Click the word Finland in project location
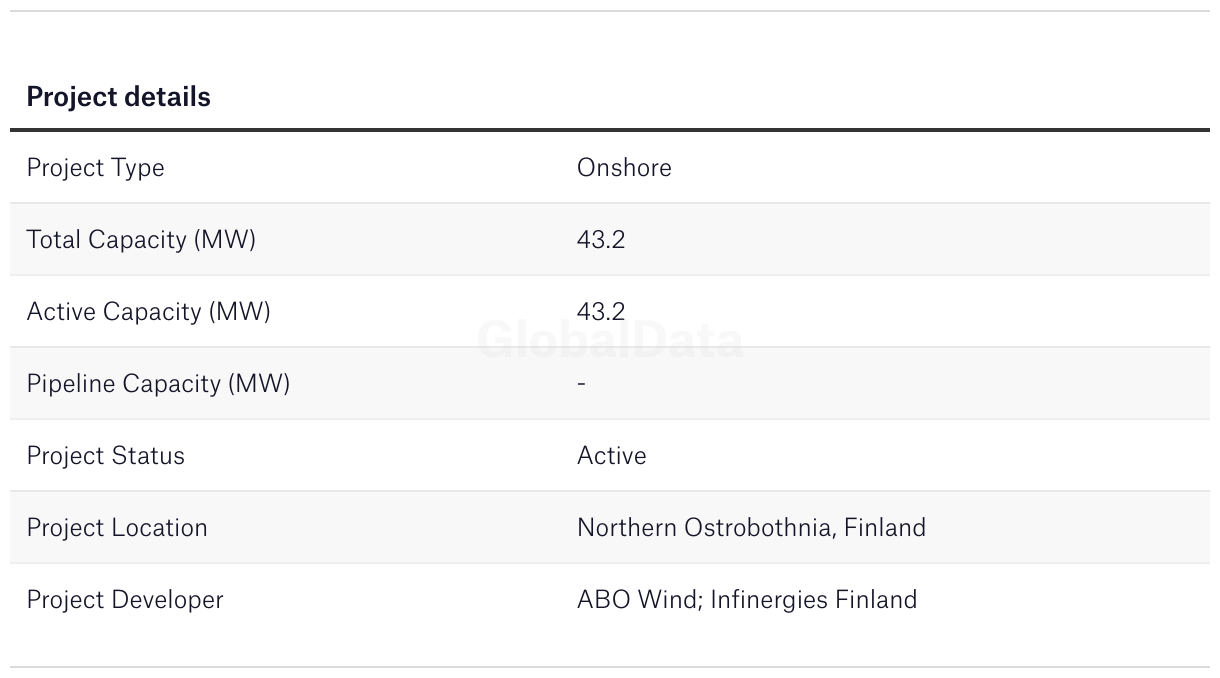Image resolution: width=1220 pixels, height=678 pixels. coord(885,528)
